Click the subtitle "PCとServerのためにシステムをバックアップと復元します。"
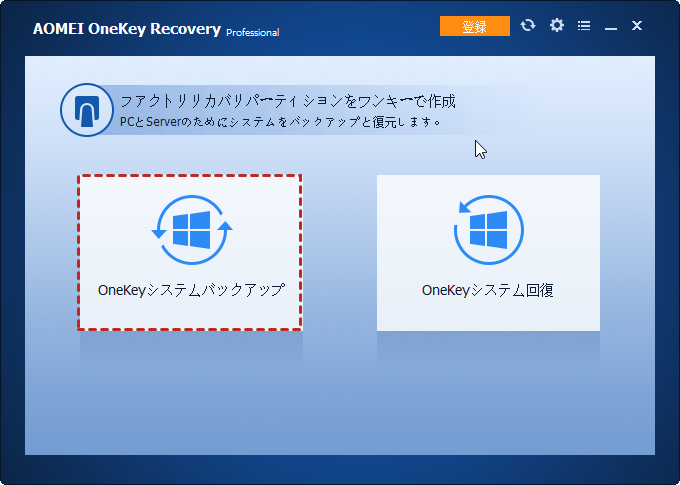Screen dimensions: 680x485 [x=280, y=122]
